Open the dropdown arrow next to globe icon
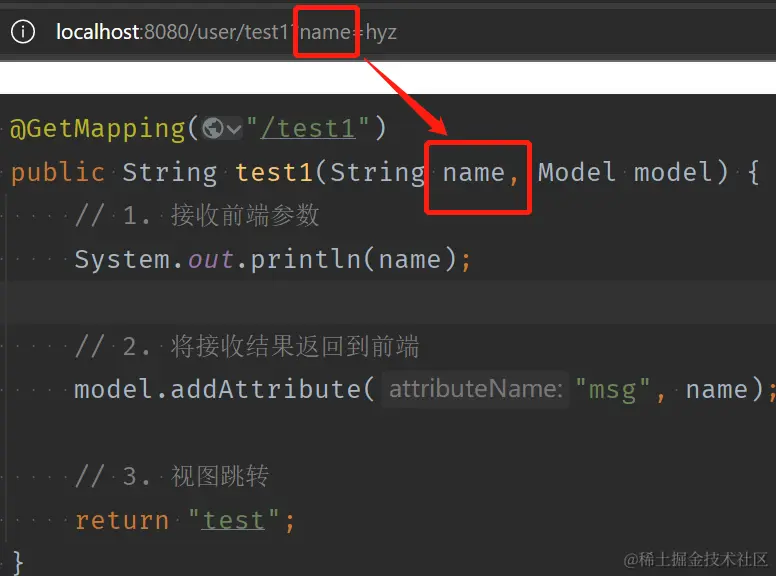This screenshot has height=576, width=776. tap(234, 130)
